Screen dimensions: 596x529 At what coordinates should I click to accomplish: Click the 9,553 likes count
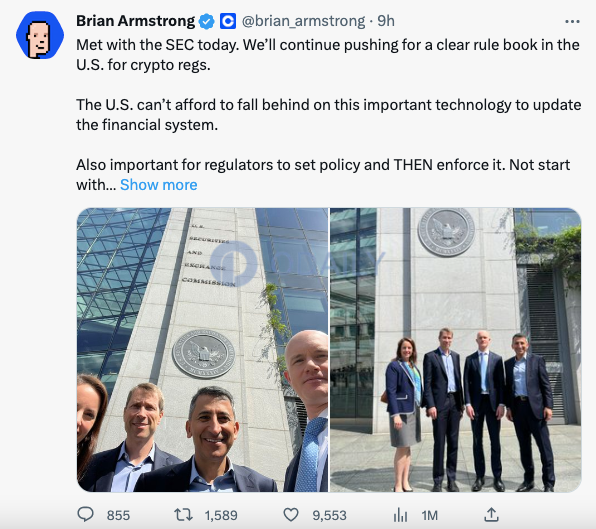pyautogui.click(x=330, y=516)
